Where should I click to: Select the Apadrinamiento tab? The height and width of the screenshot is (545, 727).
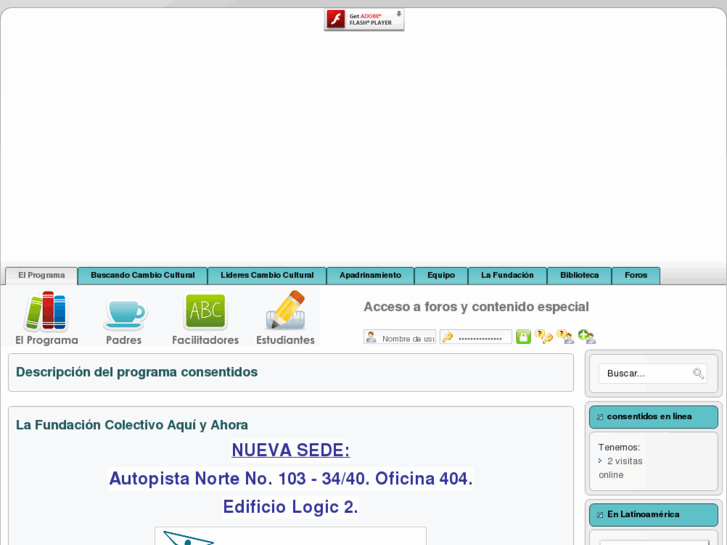pos(370,276)
